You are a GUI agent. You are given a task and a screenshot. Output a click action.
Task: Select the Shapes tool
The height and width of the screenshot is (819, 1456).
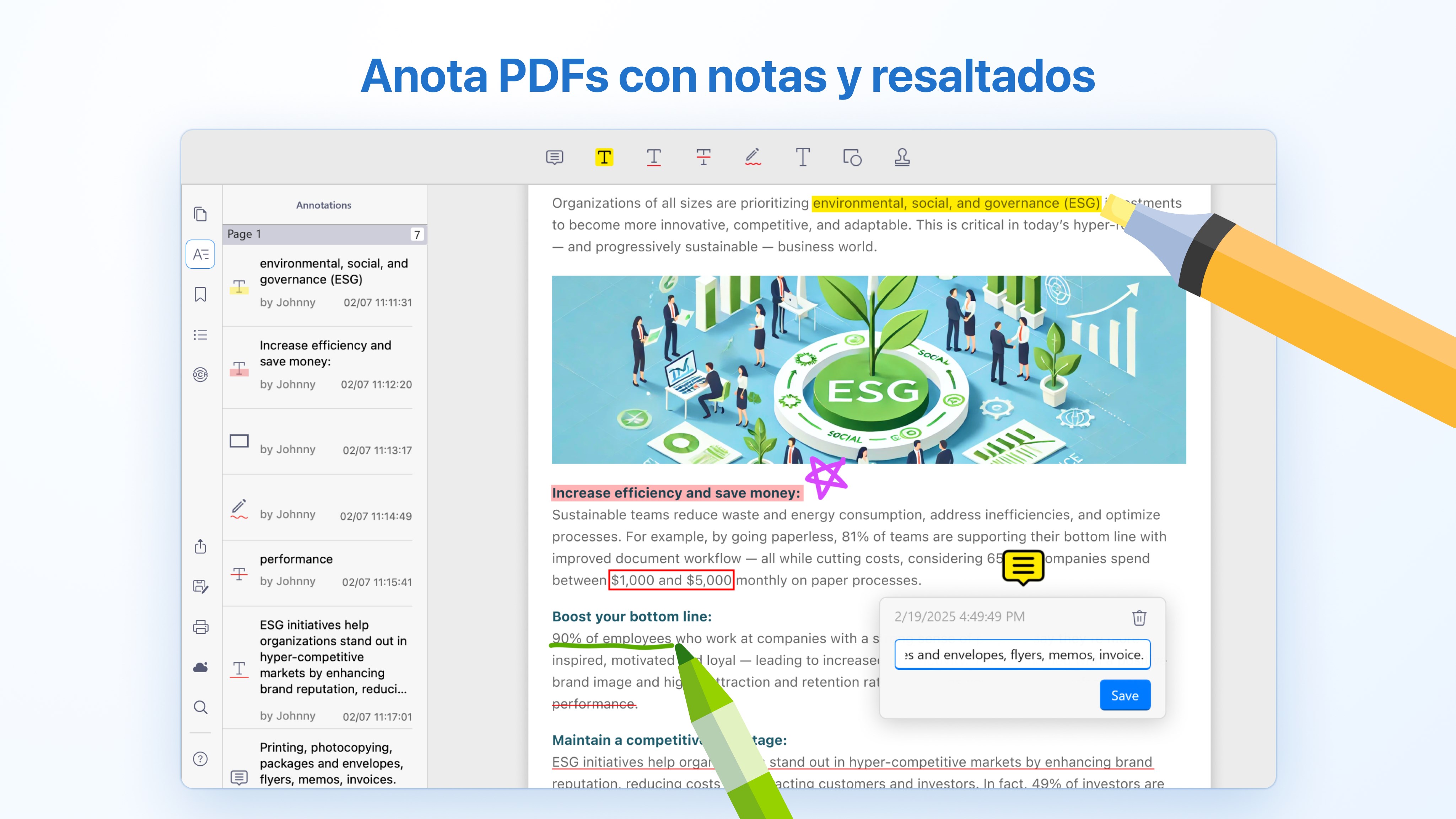[x=852, y=157]
